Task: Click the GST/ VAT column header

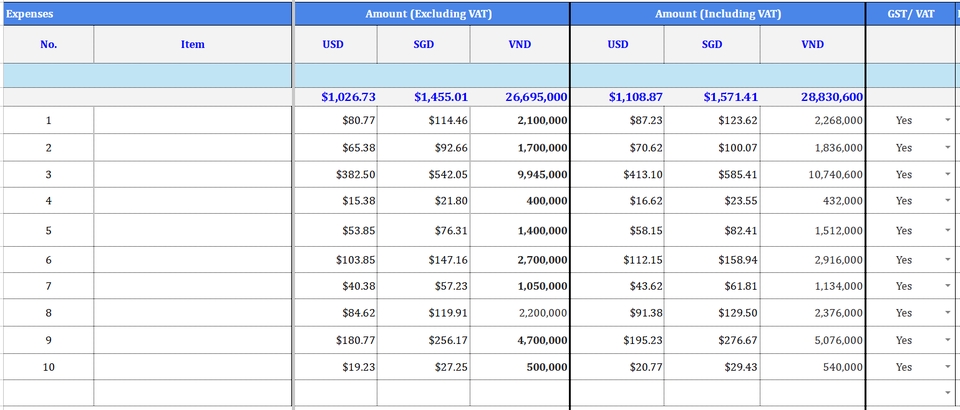Action: pyautogui.click(x=910, y=14)
